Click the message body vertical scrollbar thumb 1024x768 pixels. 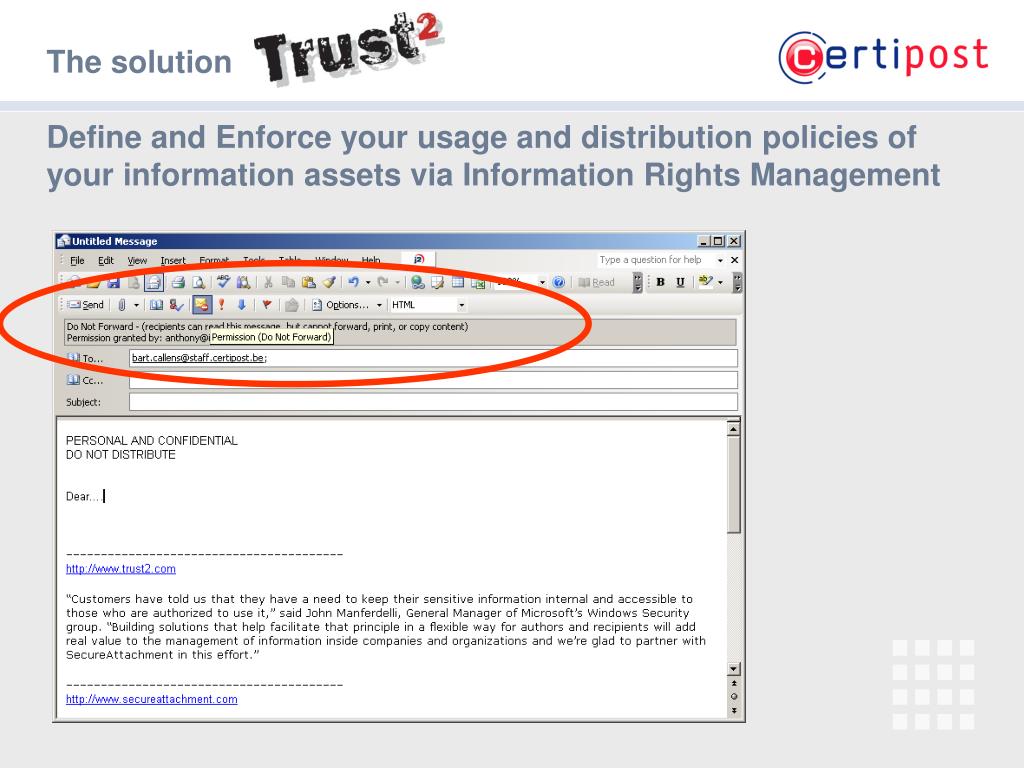click(x=733, y=485)
